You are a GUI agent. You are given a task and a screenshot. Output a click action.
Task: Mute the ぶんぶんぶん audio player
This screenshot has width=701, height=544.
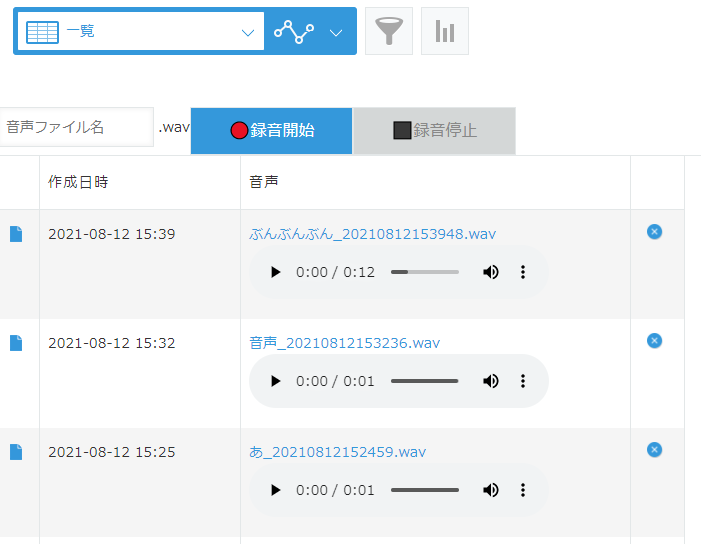pos(490,272)
